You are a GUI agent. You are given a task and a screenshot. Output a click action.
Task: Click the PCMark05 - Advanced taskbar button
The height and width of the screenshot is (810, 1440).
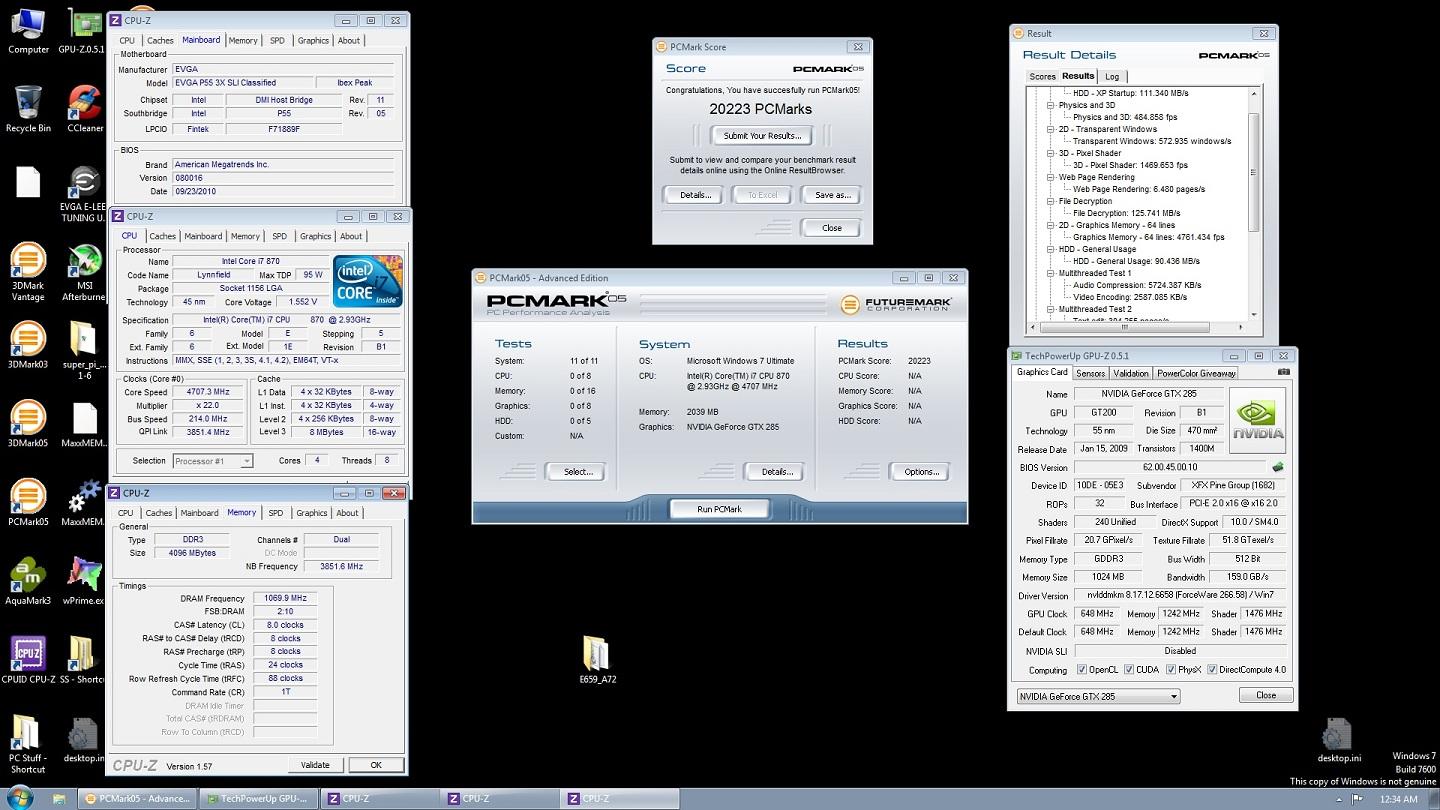tap(138, 799)
